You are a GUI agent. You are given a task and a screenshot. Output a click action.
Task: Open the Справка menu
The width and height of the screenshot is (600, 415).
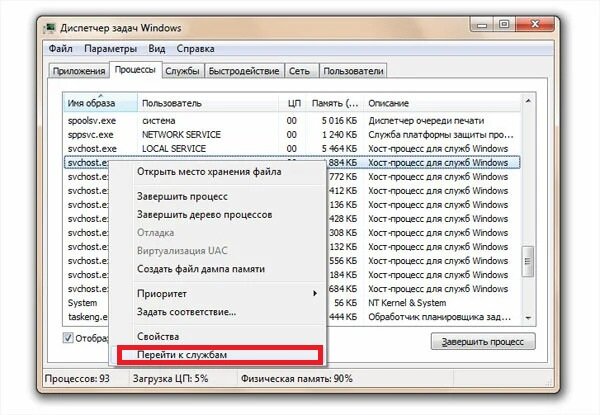pos(195,49)
